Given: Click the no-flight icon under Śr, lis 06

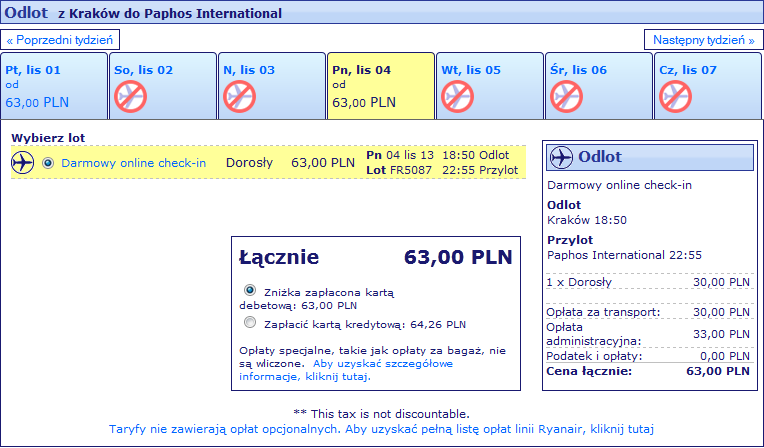Looking at the screenshot, I should pos(567,97).
